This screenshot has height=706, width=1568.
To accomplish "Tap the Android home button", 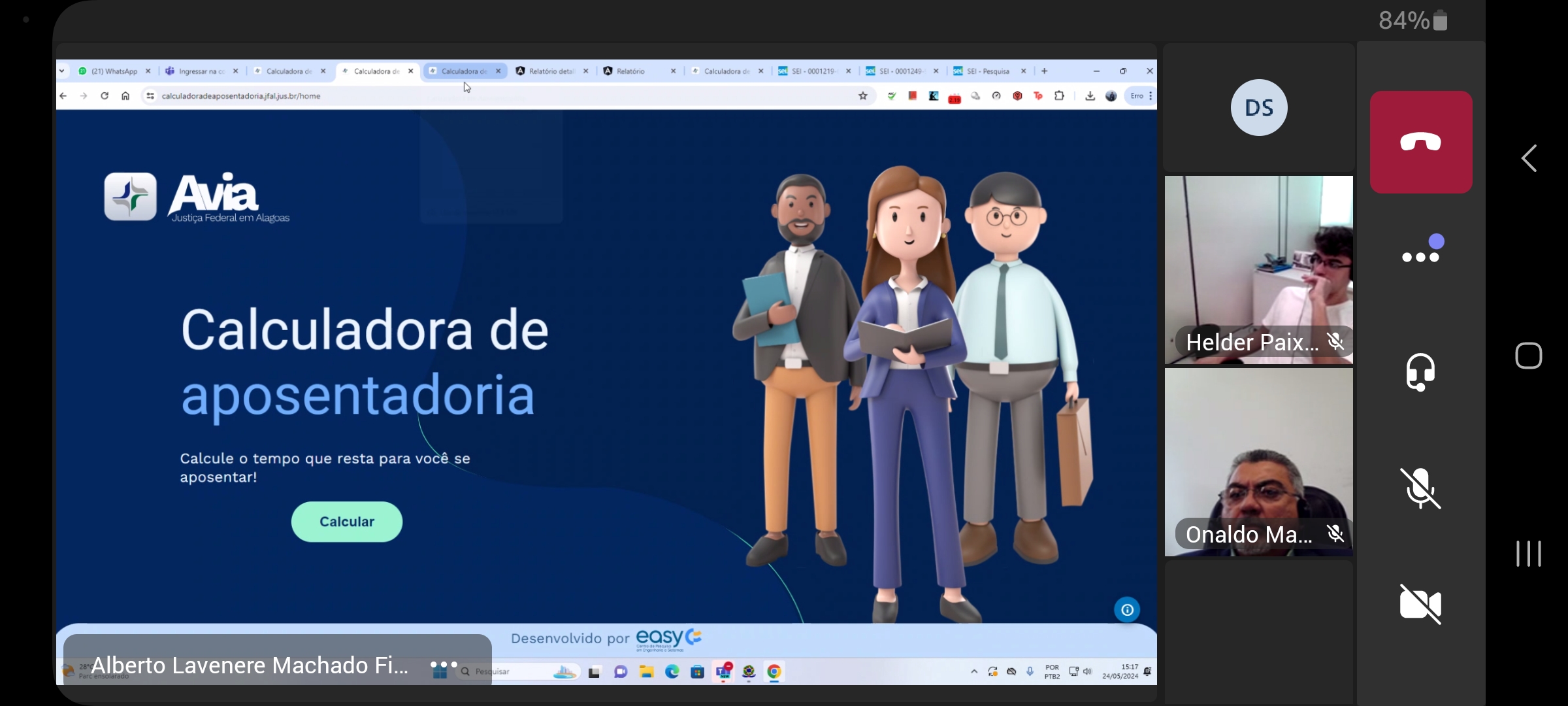I will tap(1529, 356).
